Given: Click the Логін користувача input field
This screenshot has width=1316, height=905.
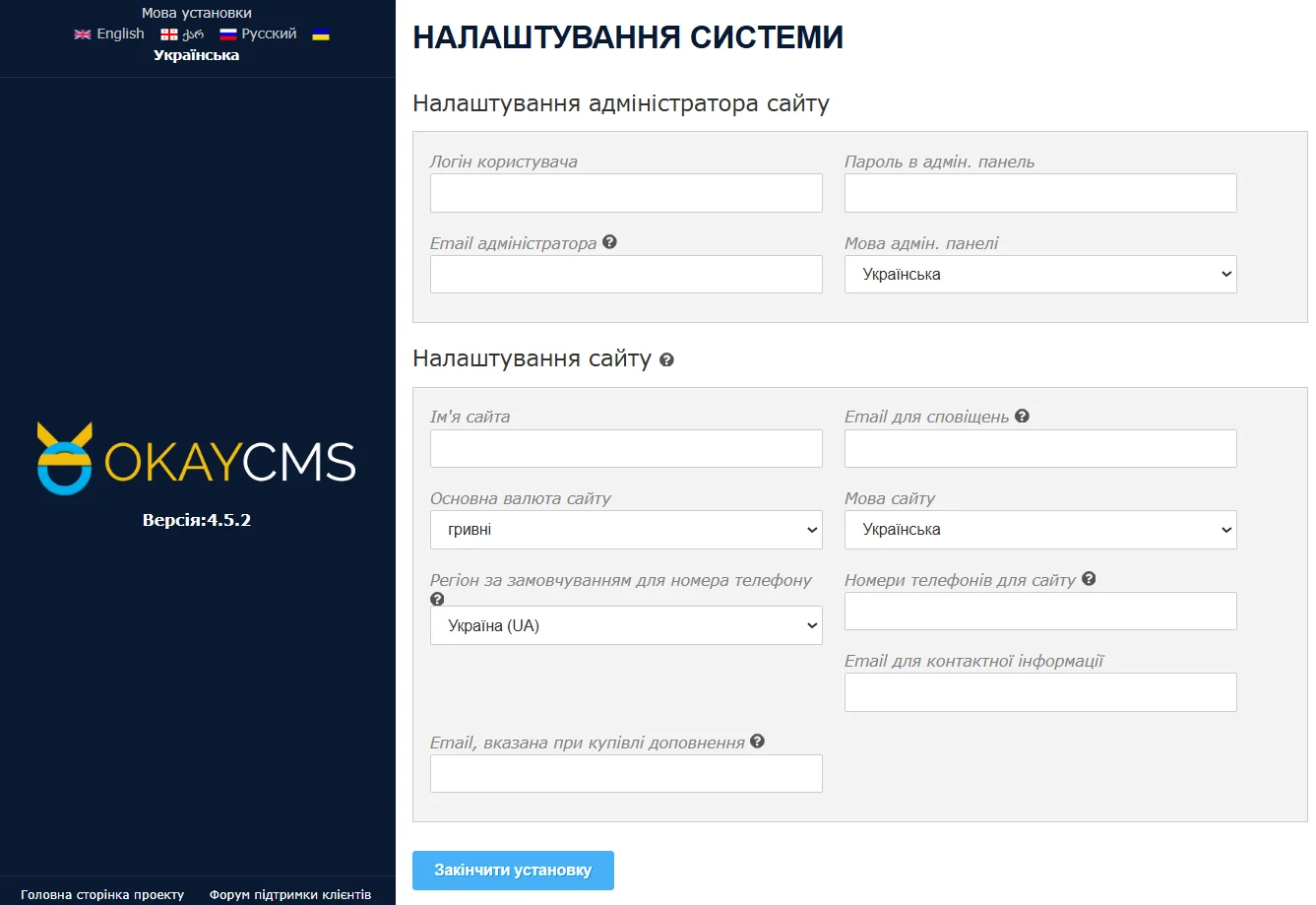Looking at the screenshot, I should click(x=626, y=193).
